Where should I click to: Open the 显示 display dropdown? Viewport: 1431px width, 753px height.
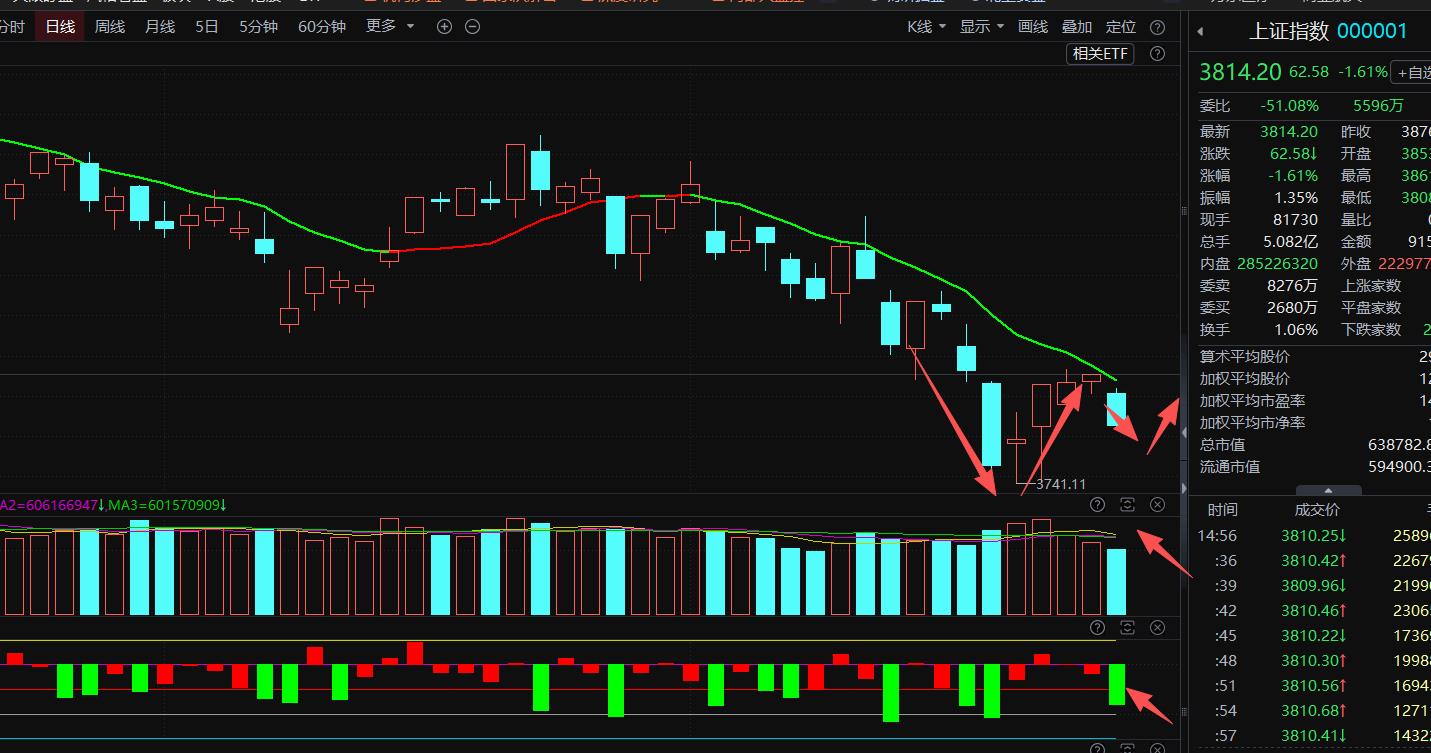[982, 27]
